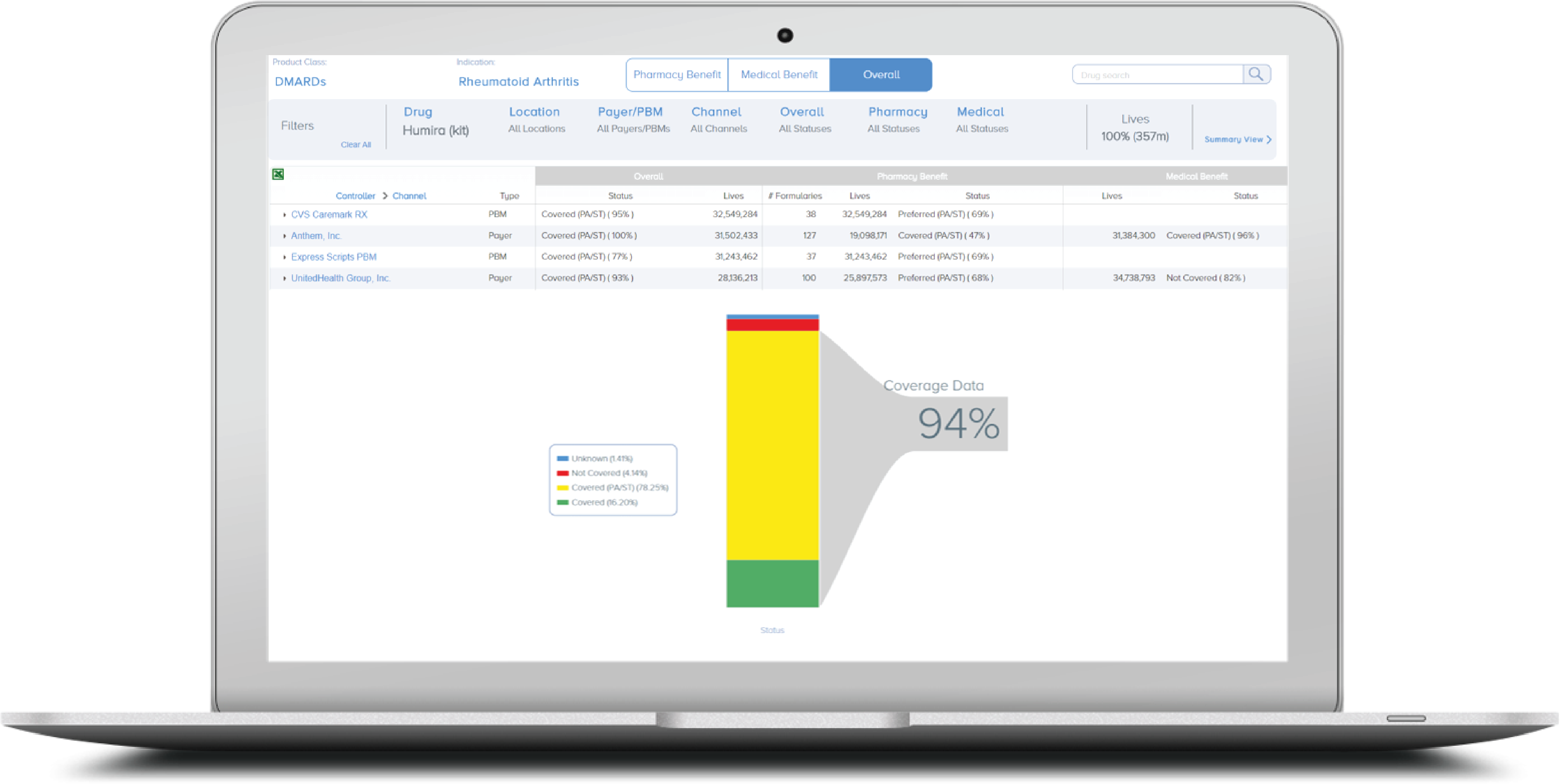Expand the Anthem, Inc. row
Viewport: 1560px width, 784px height.
pyautogui.click(x=284, y=236)
